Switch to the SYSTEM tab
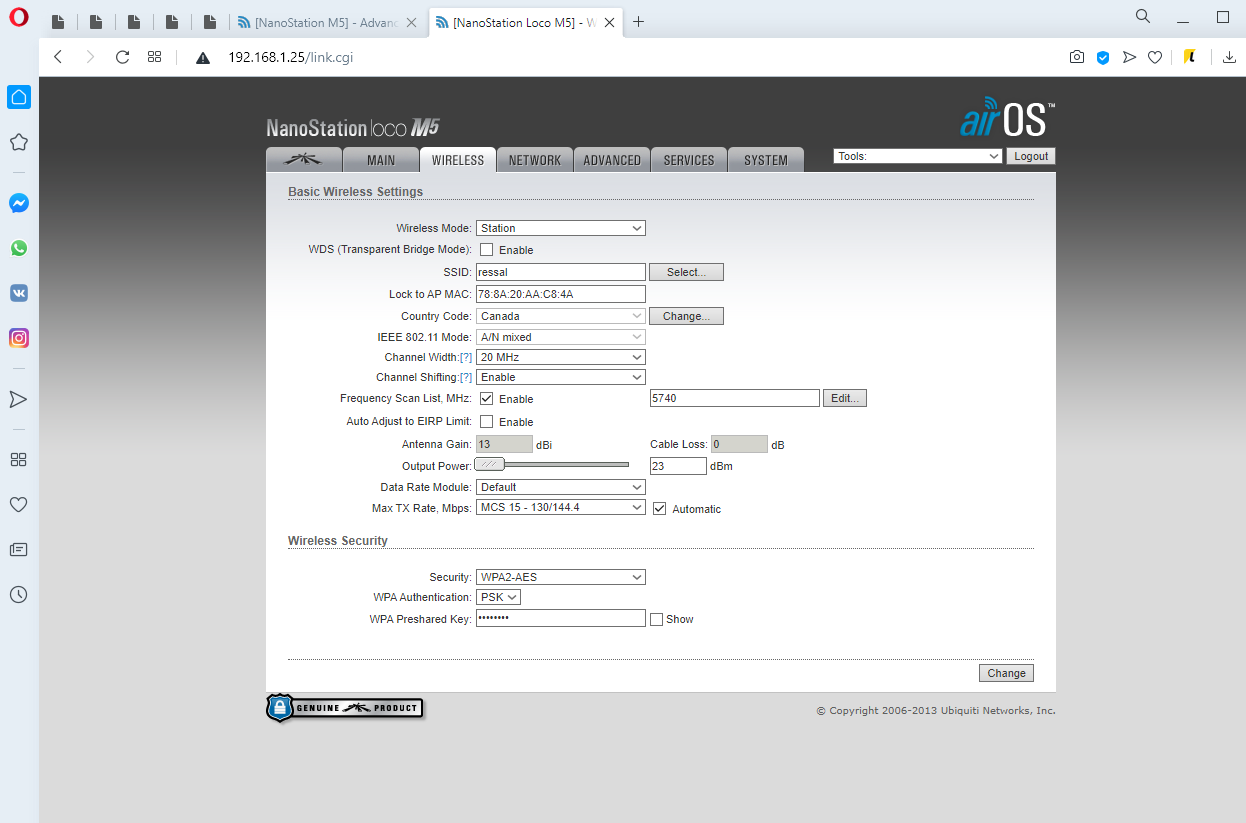 (x=766, y=160)
